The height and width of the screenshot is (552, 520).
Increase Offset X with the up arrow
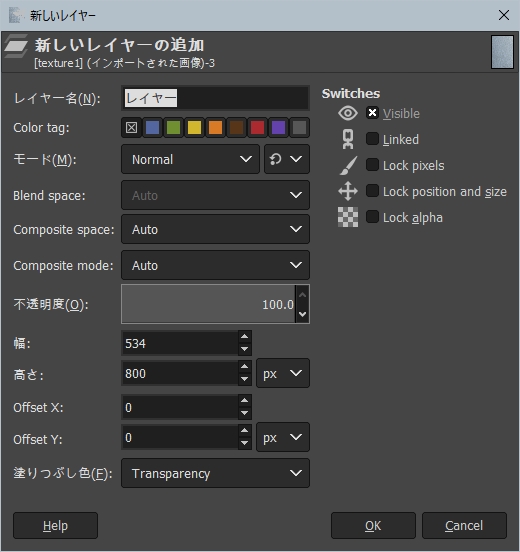pos(245,401)
